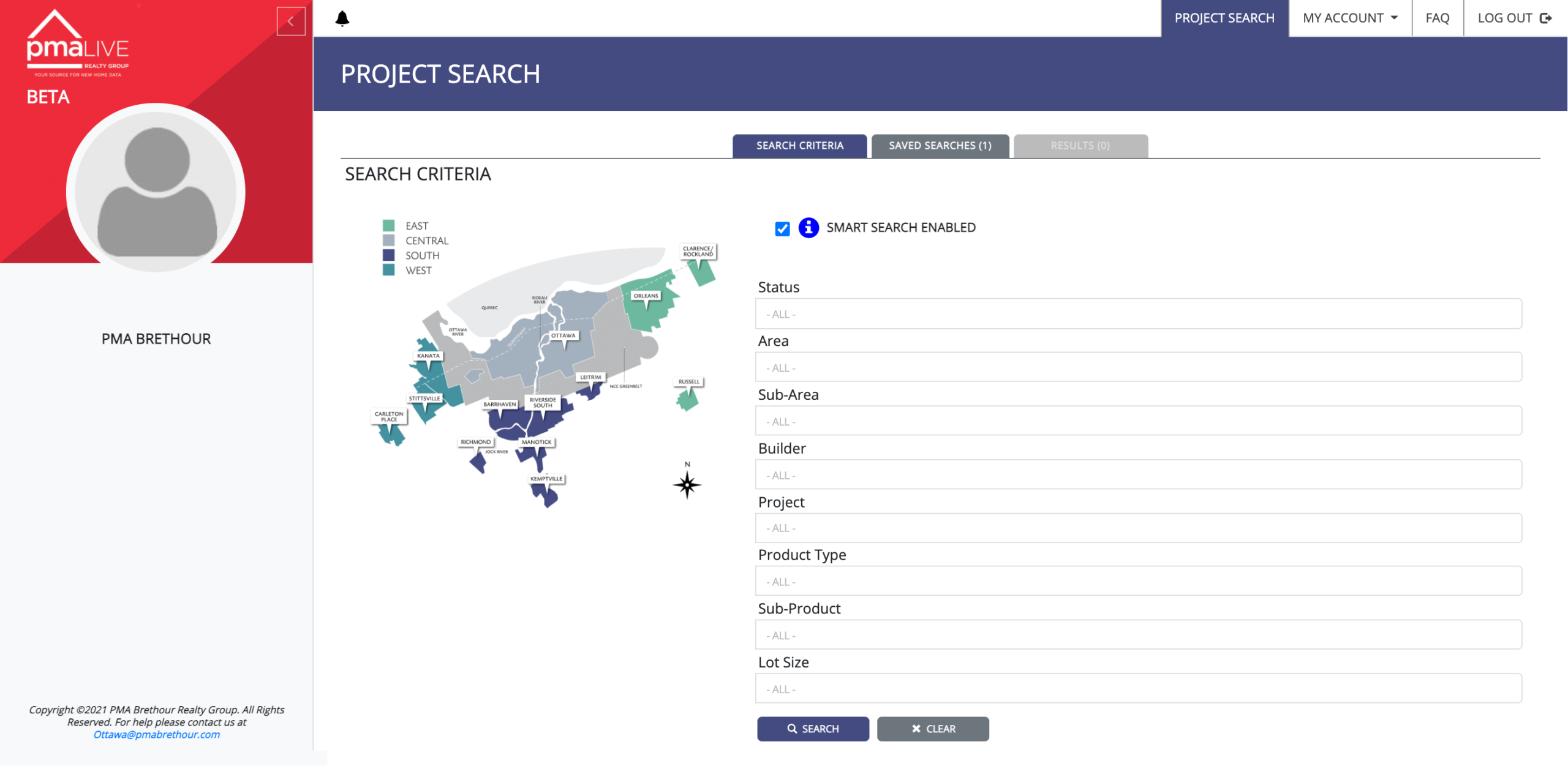
Task: Select Clarence/Rockland on the map
Action: [x=698, y=252]
